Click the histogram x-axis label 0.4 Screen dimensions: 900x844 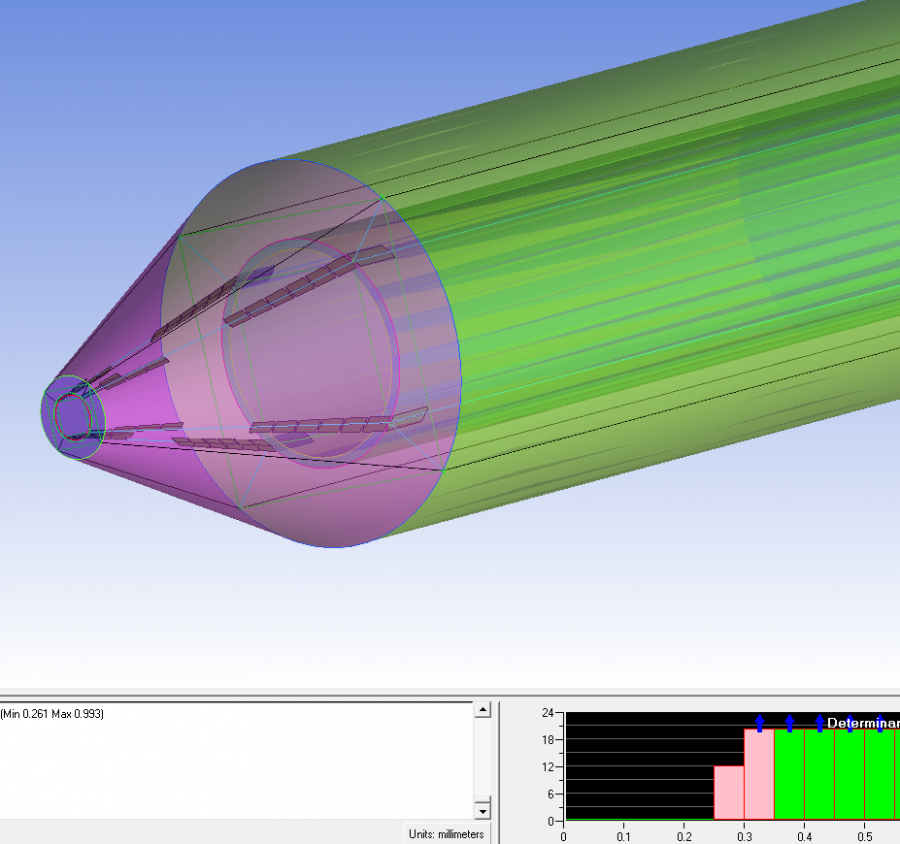click(x=805, y=837)
